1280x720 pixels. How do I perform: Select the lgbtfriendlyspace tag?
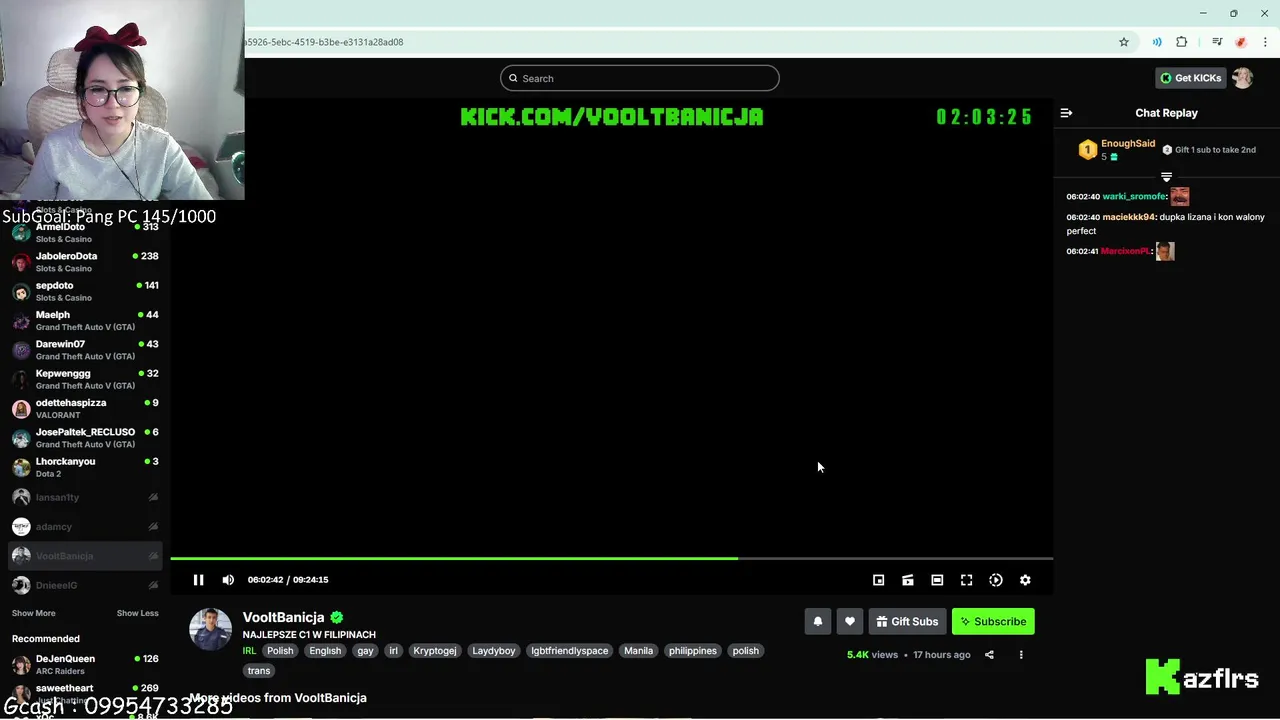pyautogui.click(x=569, y=651)
